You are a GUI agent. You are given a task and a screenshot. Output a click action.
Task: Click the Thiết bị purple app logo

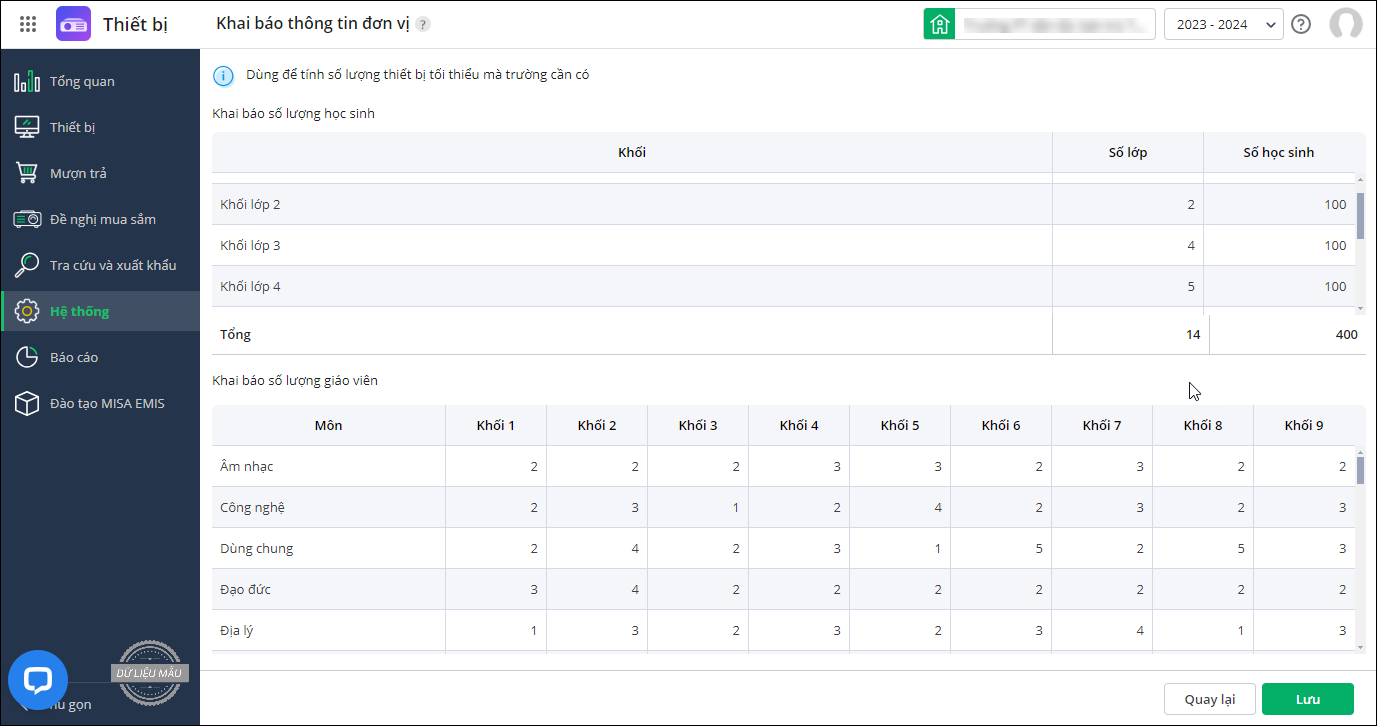73,24
